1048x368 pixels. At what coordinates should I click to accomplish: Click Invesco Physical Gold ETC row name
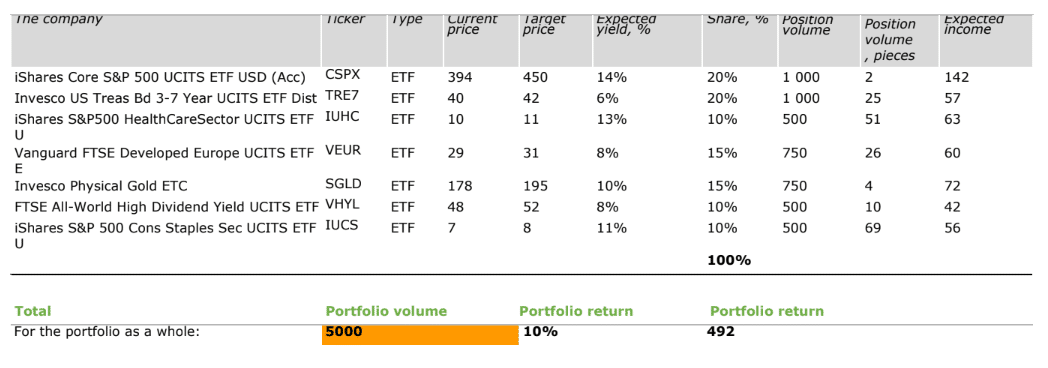tap(102, 186)
